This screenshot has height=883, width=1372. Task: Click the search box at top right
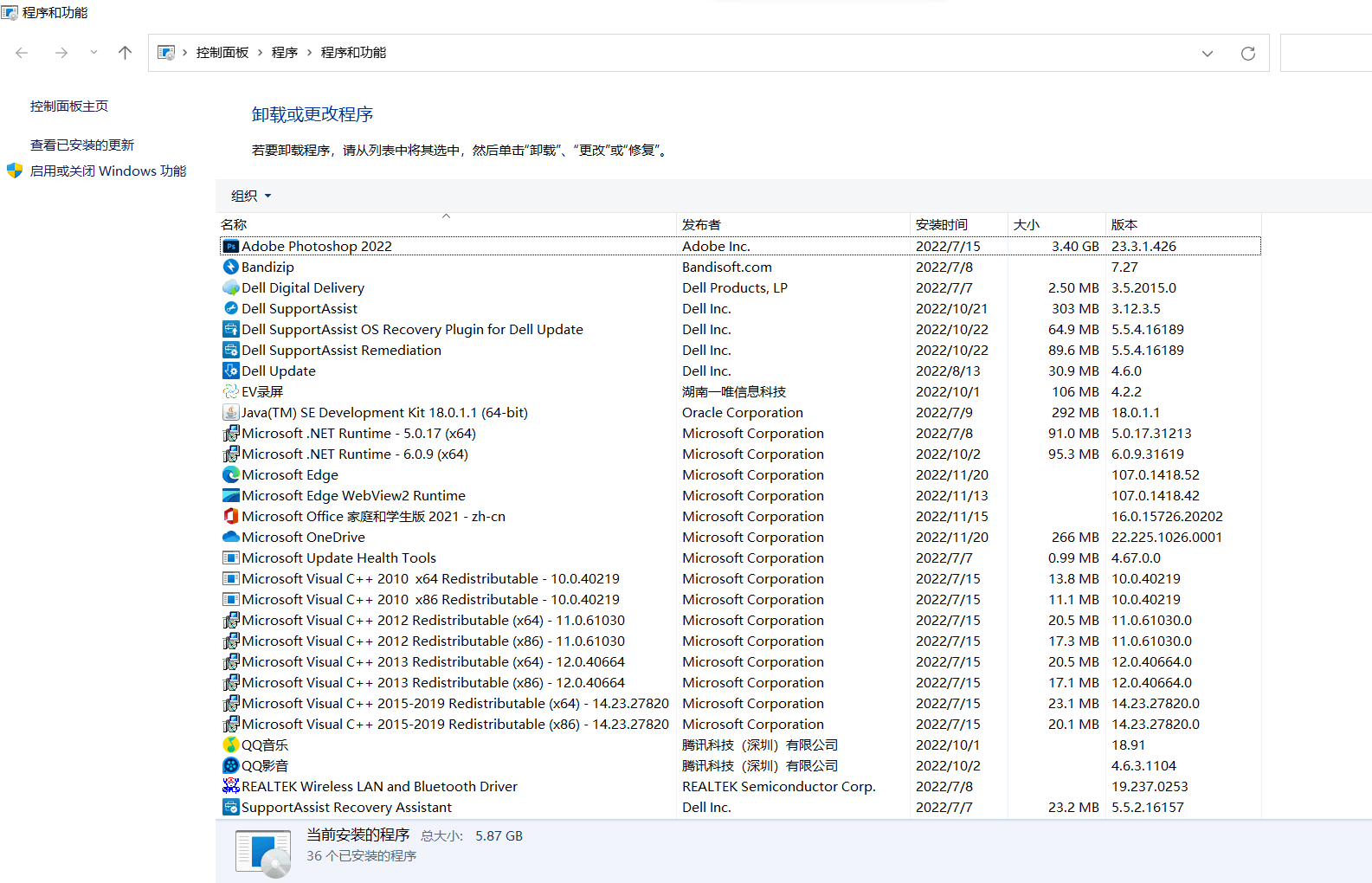point(1326,53)
